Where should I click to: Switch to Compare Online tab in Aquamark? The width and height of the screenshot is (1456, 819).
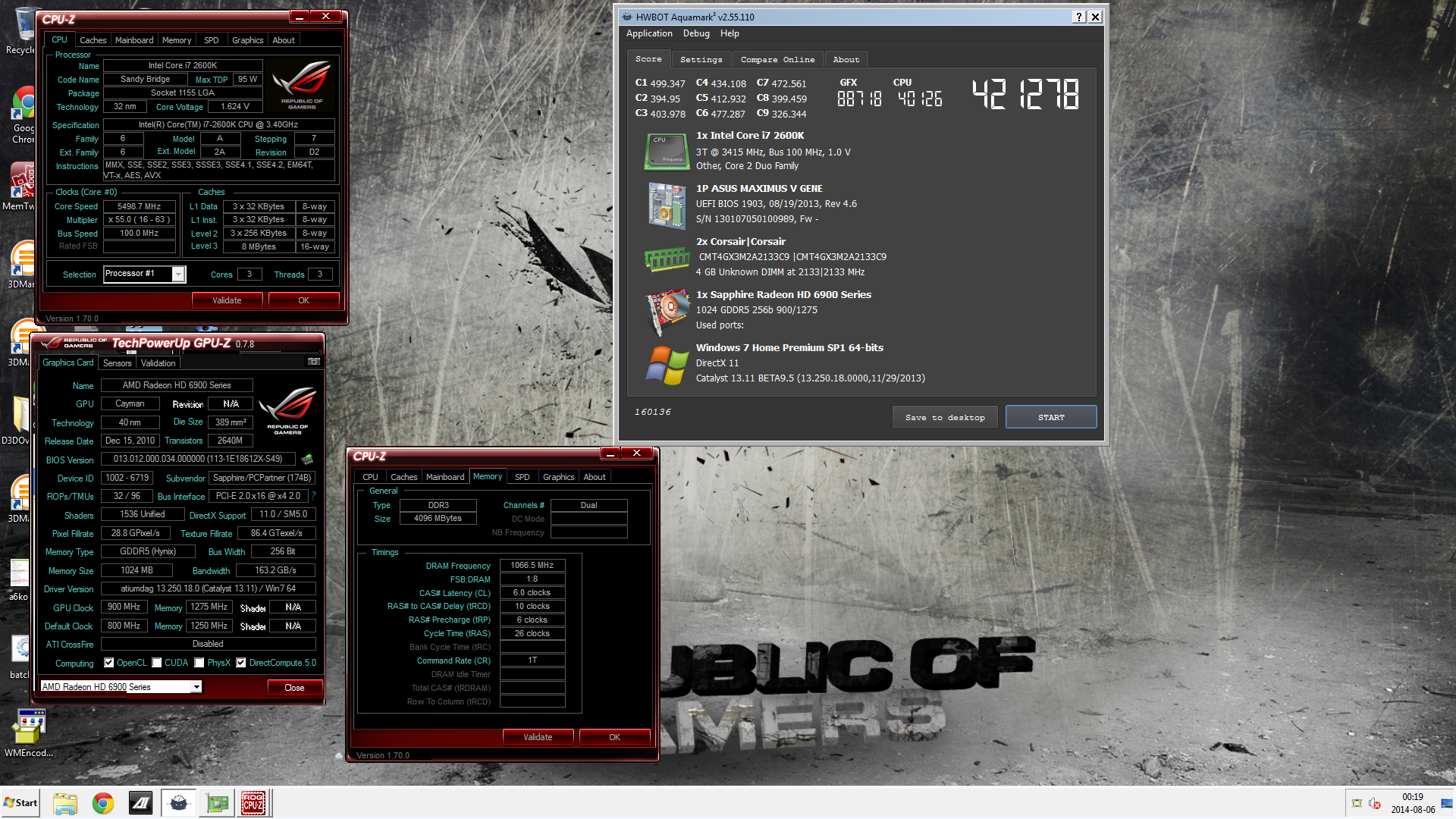[x=777, y=59]
